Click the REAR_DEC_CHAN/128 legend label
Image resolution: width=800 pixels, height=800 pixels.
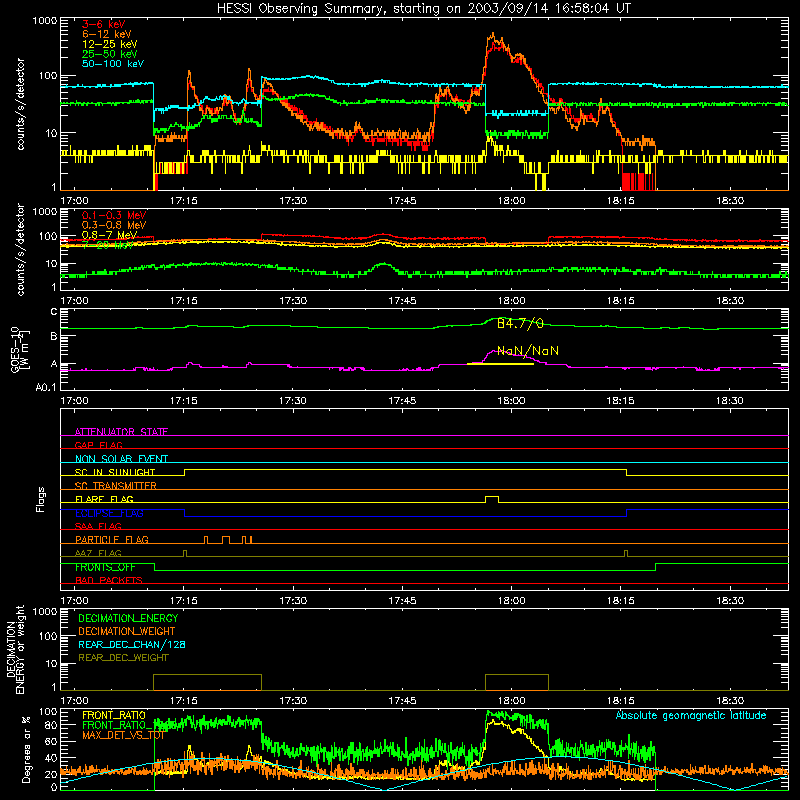tap(132, 644)
